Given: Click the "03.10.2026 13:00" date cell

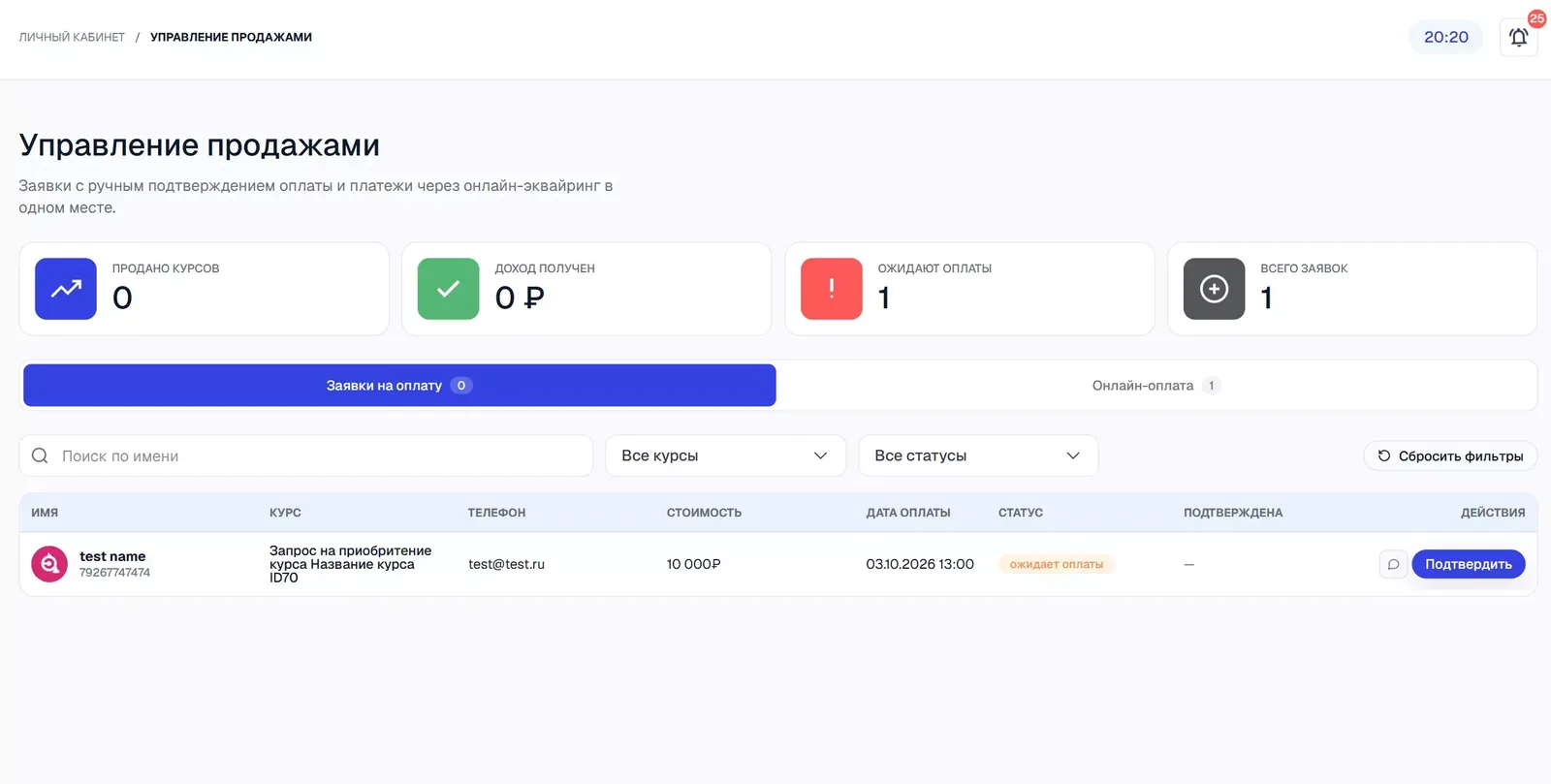Looking at the screenshot, I should 920,564.
